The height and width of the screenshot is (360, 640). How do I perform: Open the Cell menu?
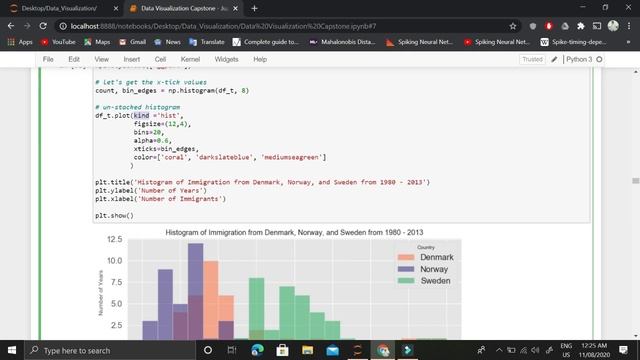(x=160, y=59)
